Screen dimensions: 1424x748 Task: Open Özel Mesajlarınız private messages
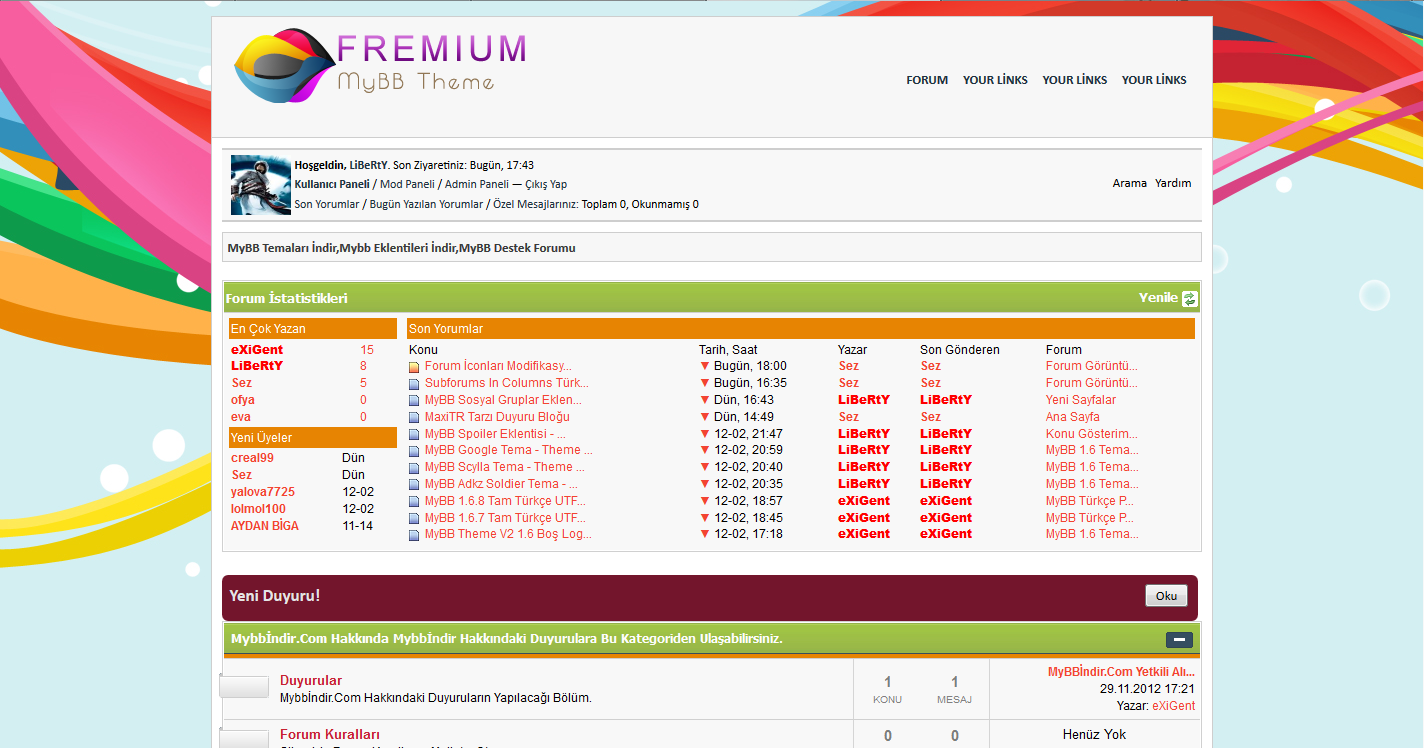pyautogui.click(x=535, y=204)
